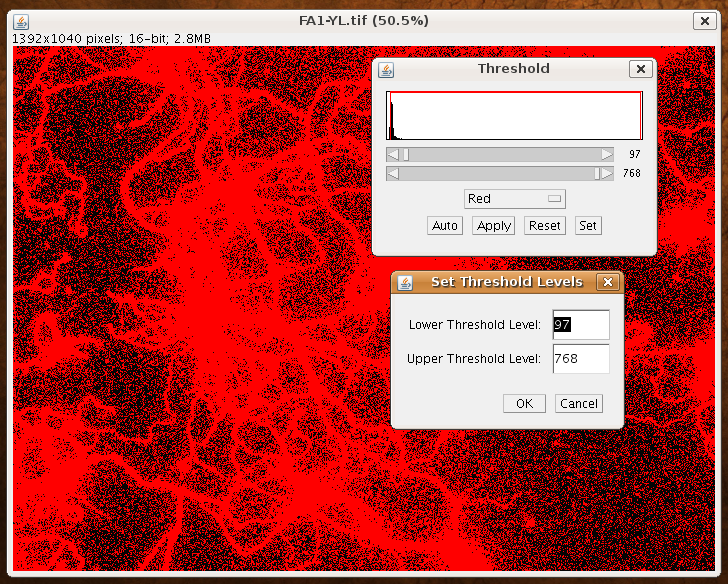This screenshot has height=584, width=728.
Task: Click the Upper Threshold Level input field
Action: [x=580, y=359]
